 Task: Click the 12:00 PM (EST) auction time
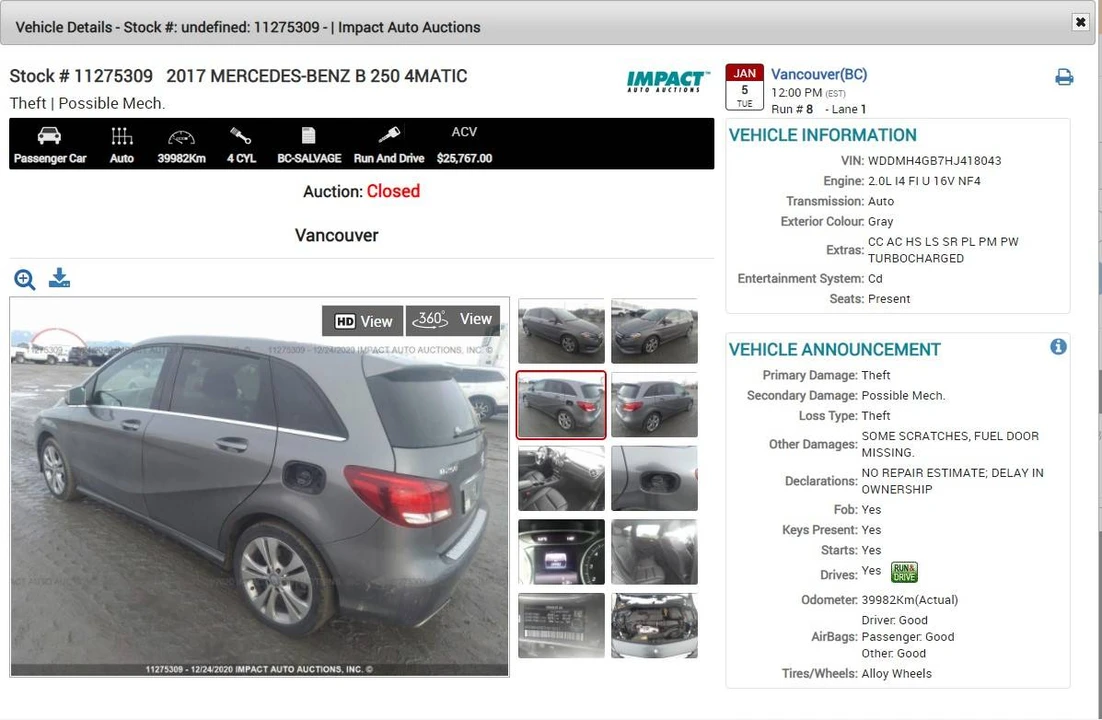point(808,93)
